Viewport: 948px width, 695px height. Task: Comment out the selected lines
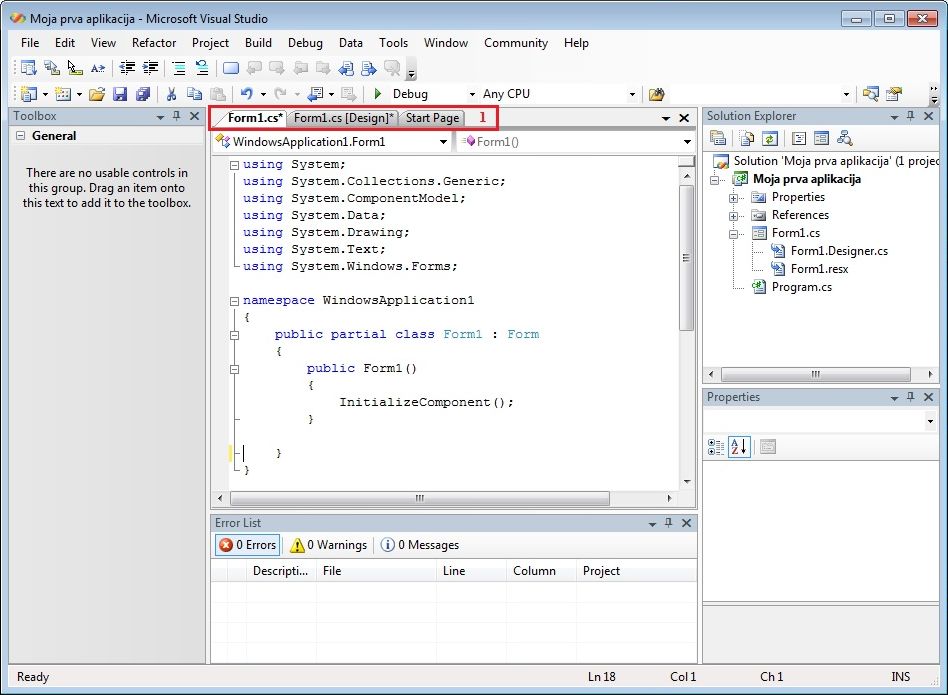(179, 68)
